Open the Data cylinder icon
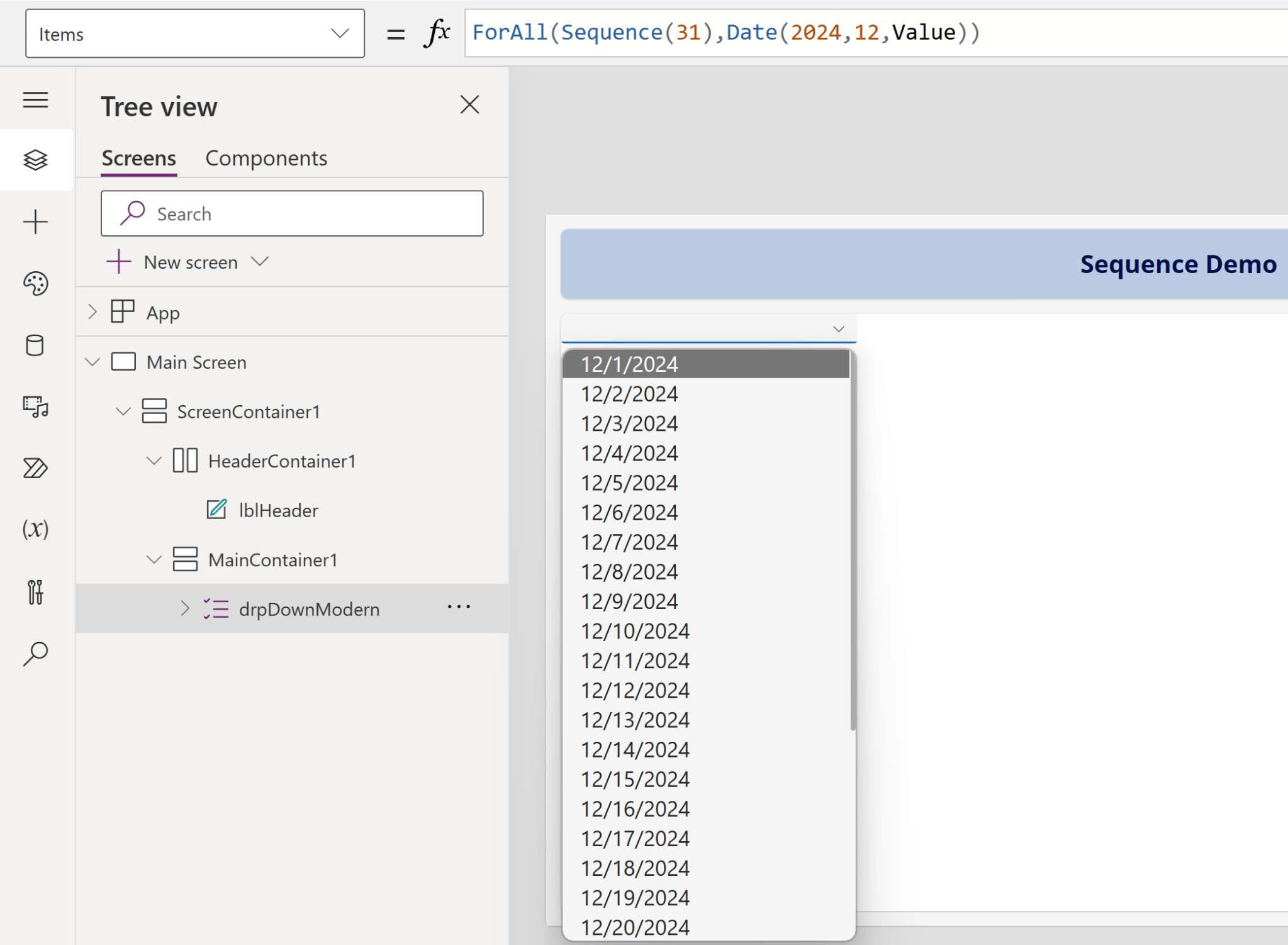The width and height of the screenshot is (1288, 945). click(35, 345)
